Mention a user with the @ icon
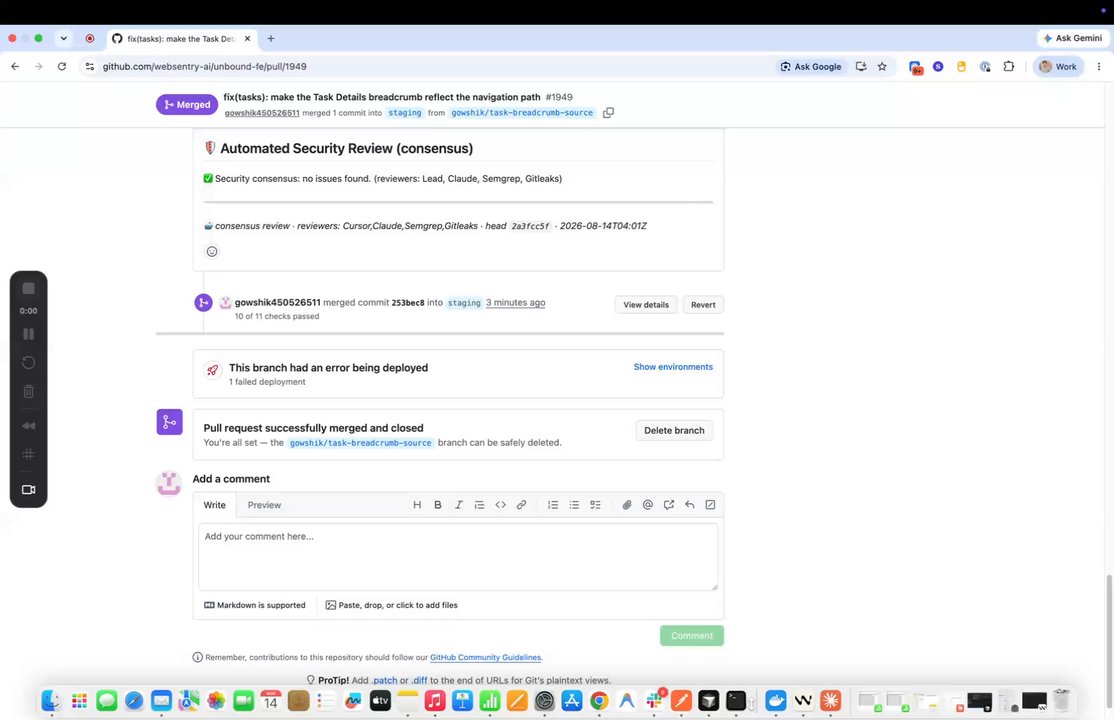 [647, 505]
